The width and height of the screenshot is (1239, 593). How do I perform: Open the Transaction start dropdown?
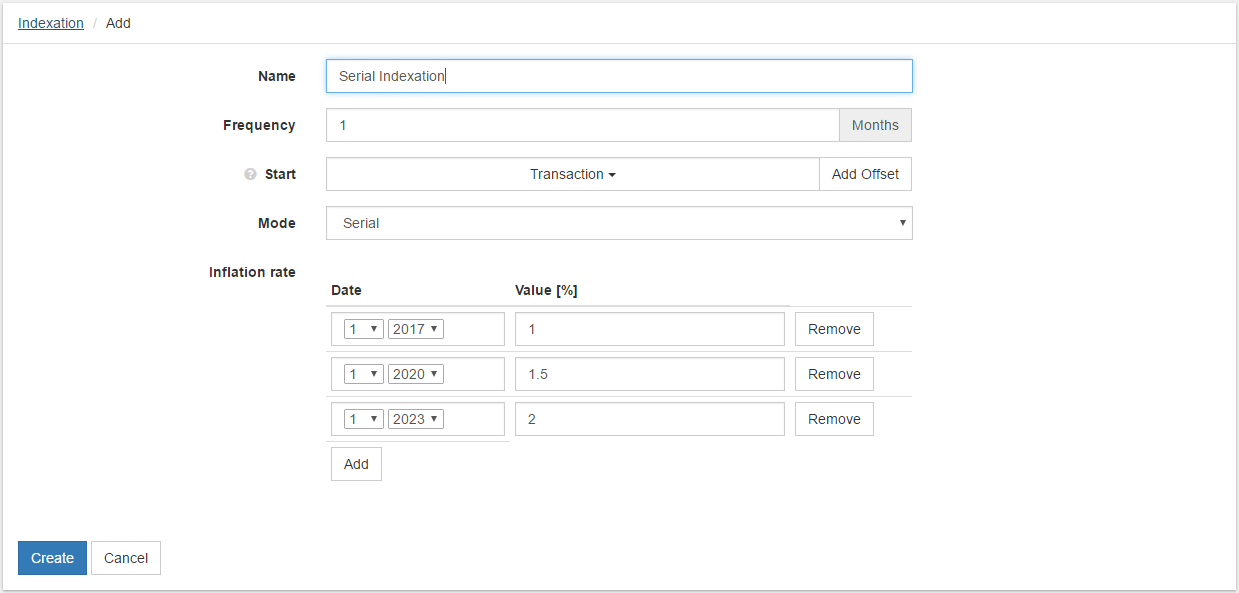pyautogui.click(x=572, y=174)
